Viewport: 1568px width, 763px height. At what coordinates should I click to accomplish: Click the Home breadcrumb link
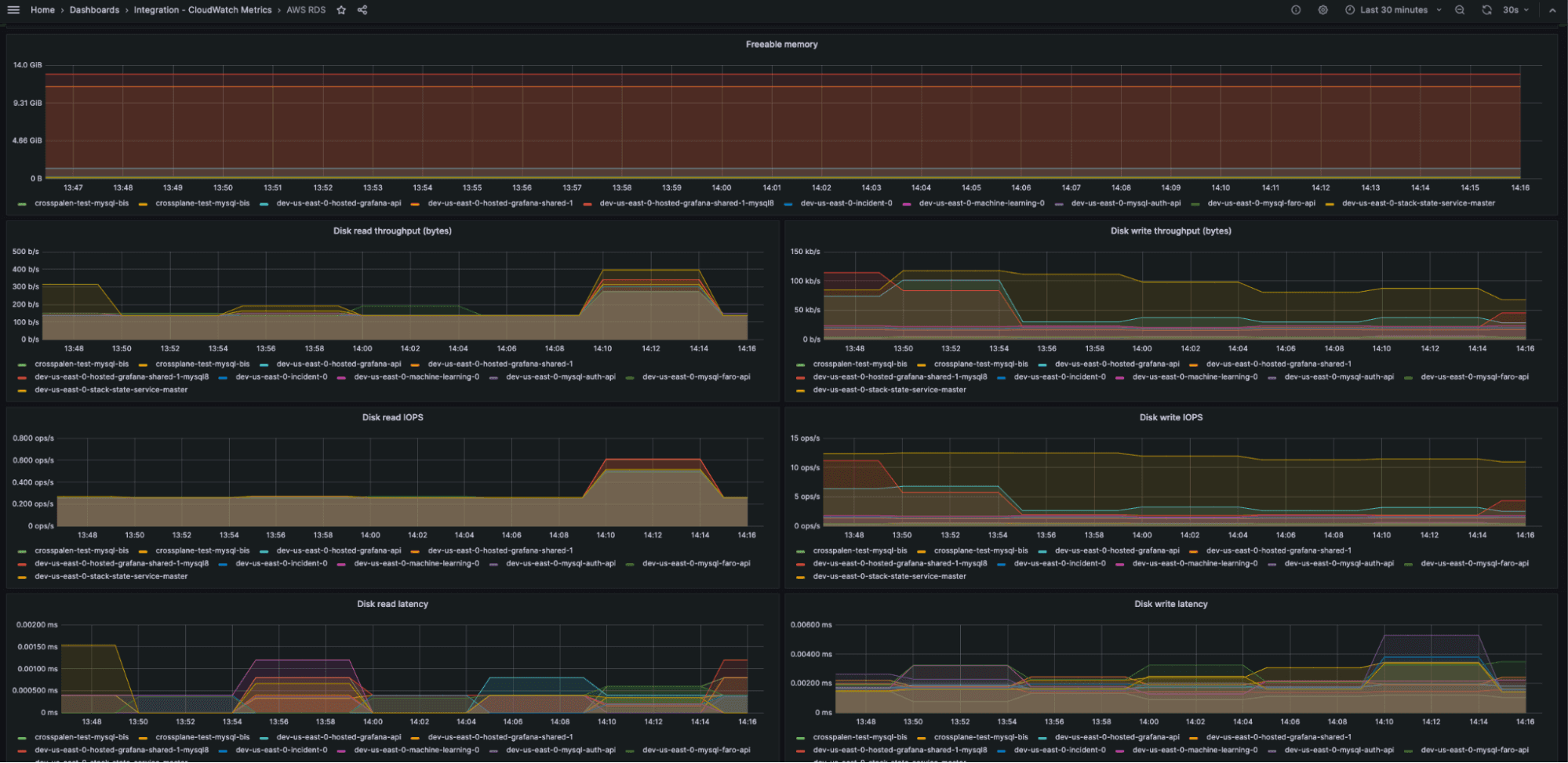43,9
